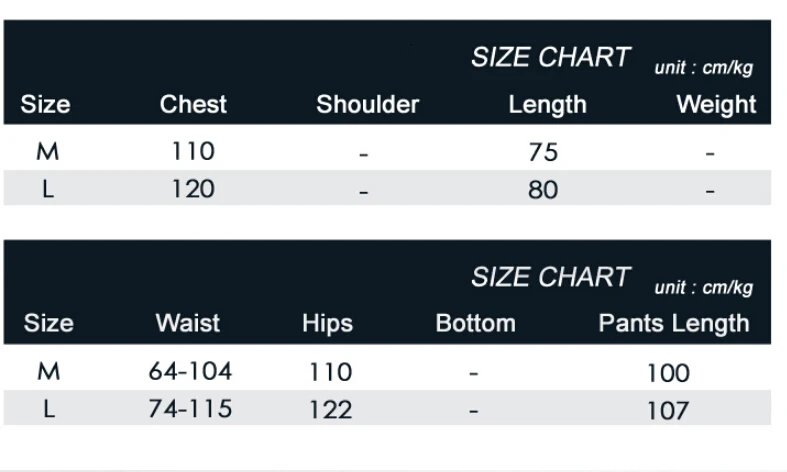Click the top SIZE CHART title
The image size is (787, 472).
pyautogui.click(x=550, y=58)
